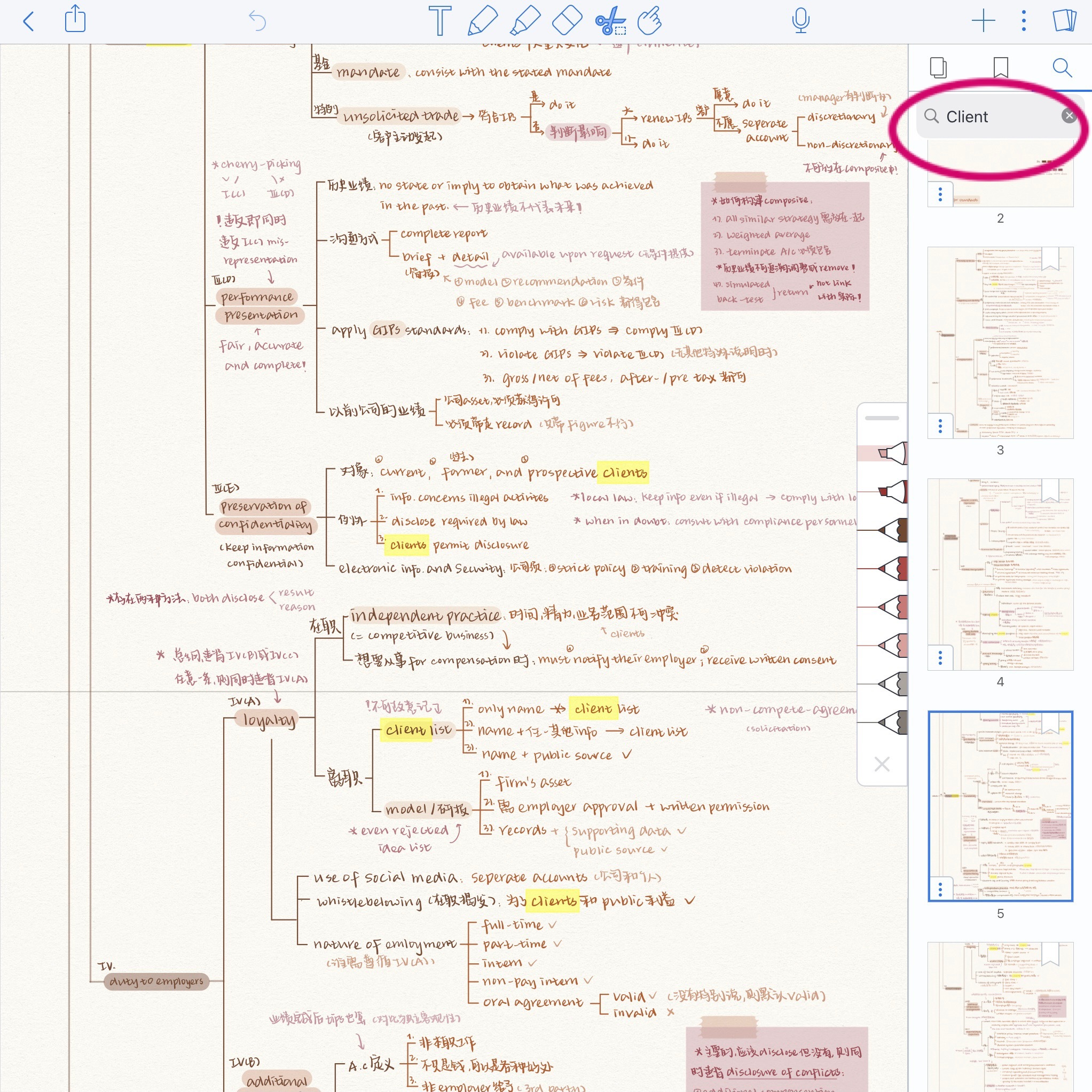This screenshot has height=1092, width=1092.
Task: Click the Client search field
Action: 999,116
